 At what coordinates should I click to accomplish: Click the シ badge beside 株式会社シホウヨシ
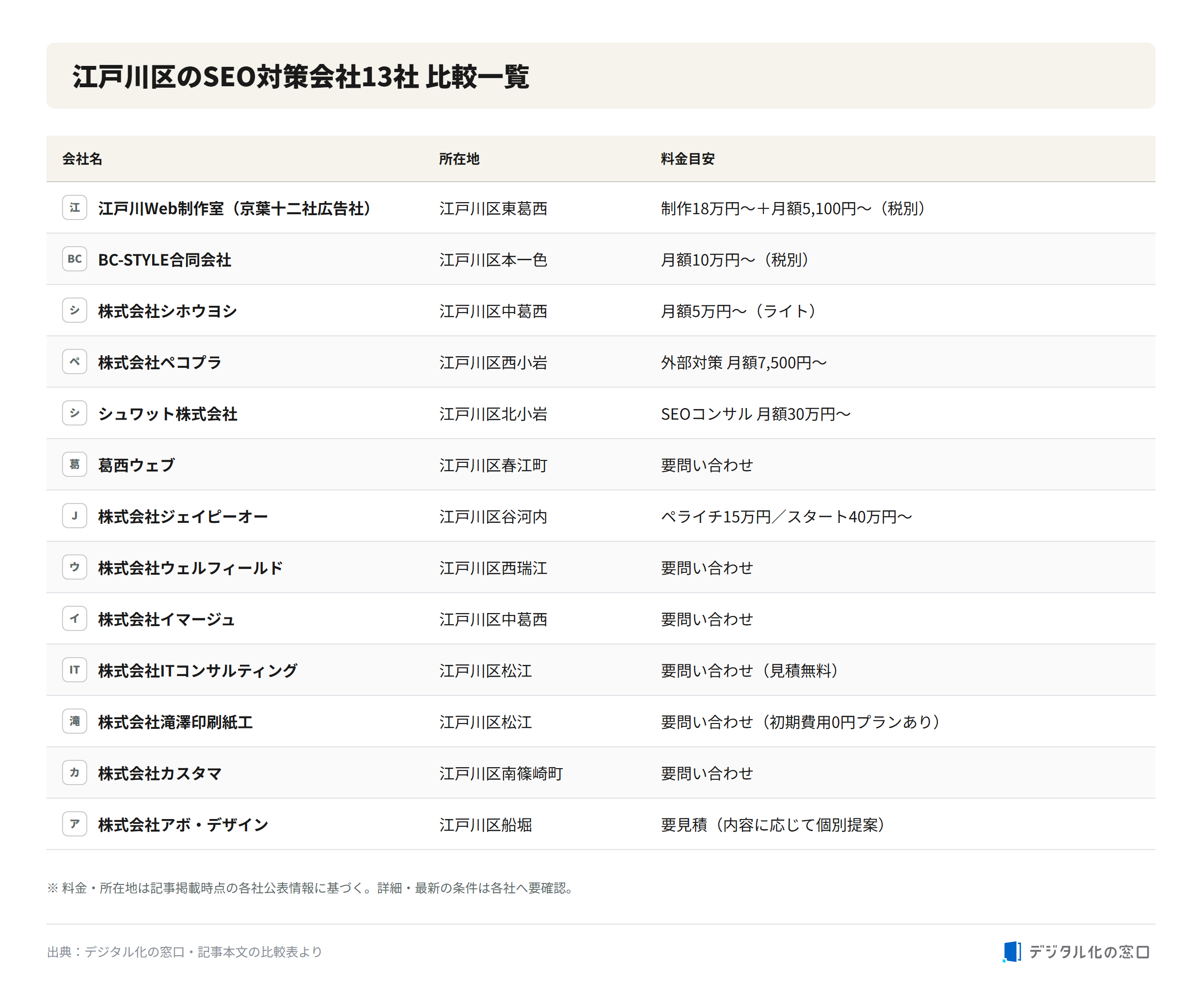click(75, 310)
